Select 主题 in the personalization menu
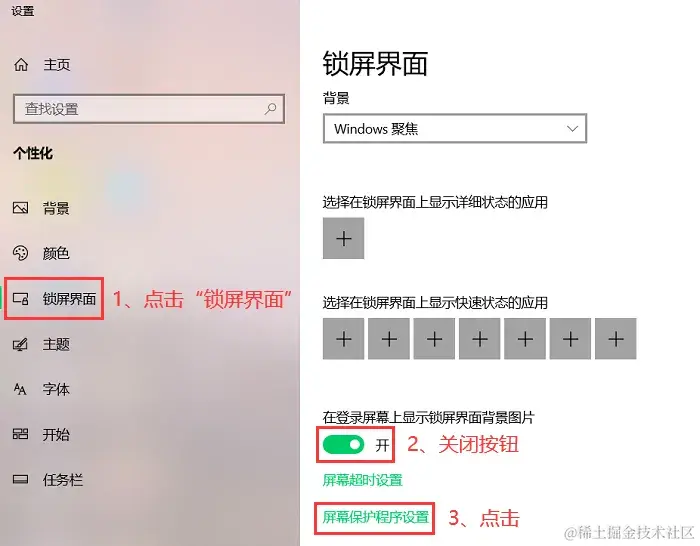Viewport: 700px width, 546px height. (x=56, y=344)
